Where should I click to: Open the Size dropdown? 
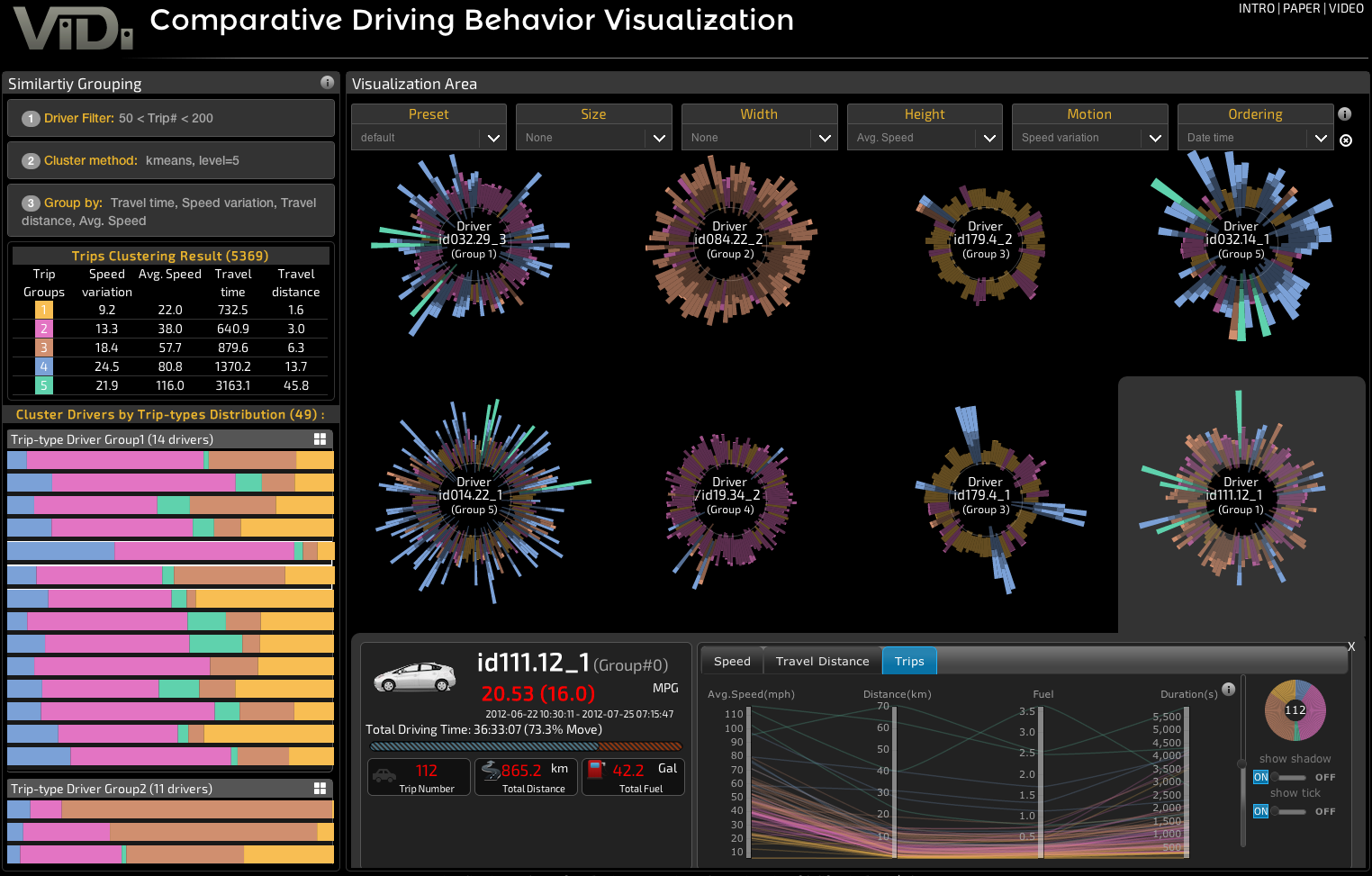point(594,138)
